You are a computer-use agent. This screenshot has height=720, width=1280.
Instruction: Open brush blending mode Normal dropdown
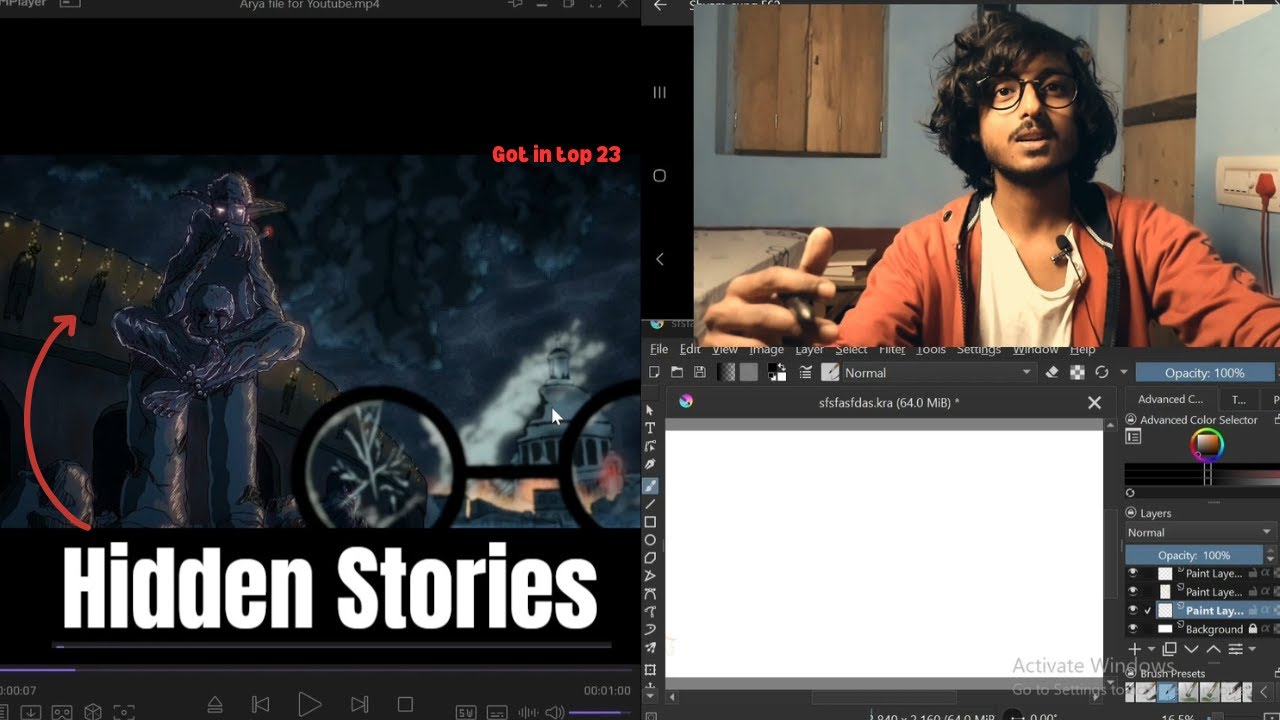click(x=938, y=372)
